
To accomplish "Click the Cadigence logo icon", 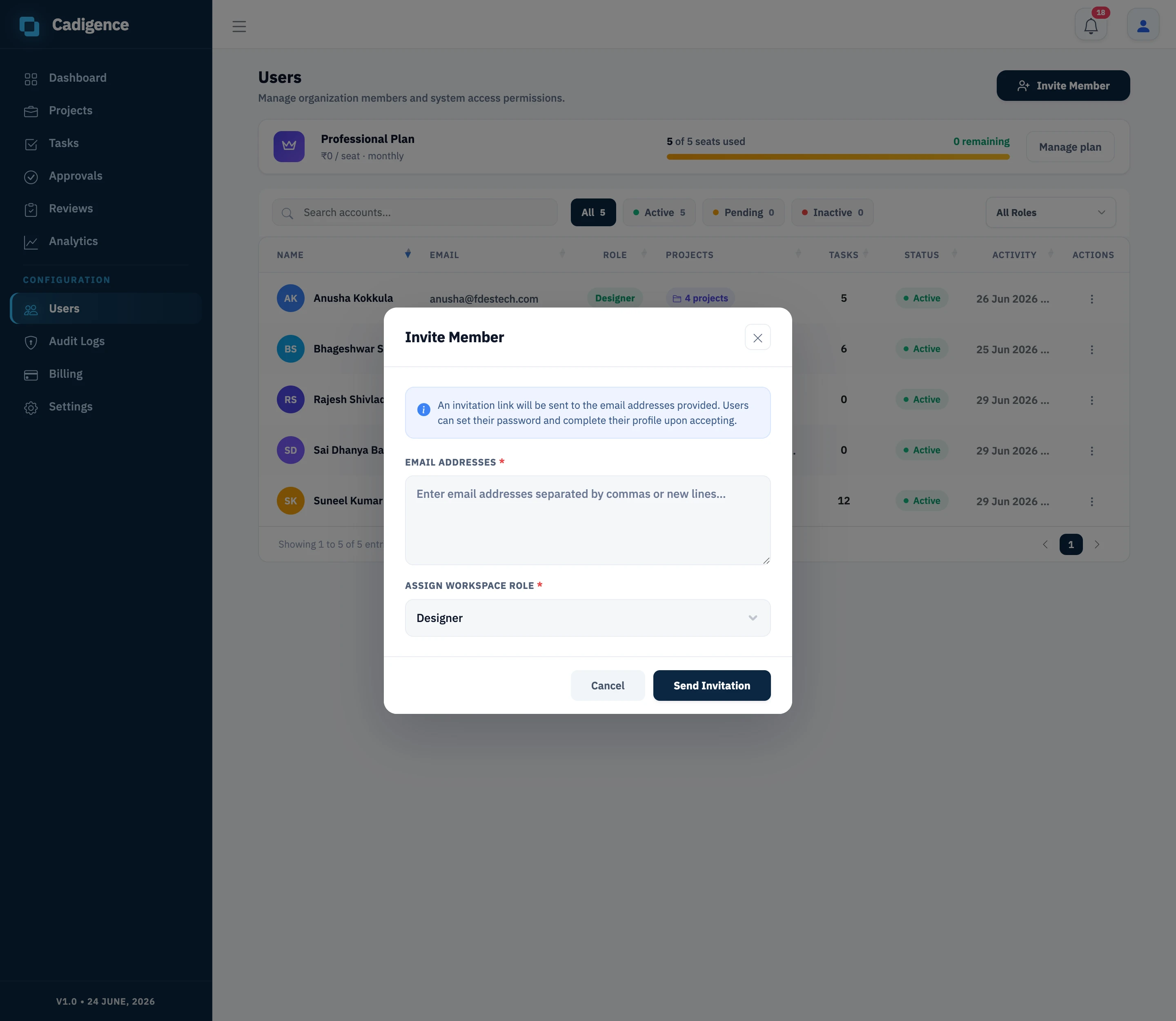I will coord(29,26).
